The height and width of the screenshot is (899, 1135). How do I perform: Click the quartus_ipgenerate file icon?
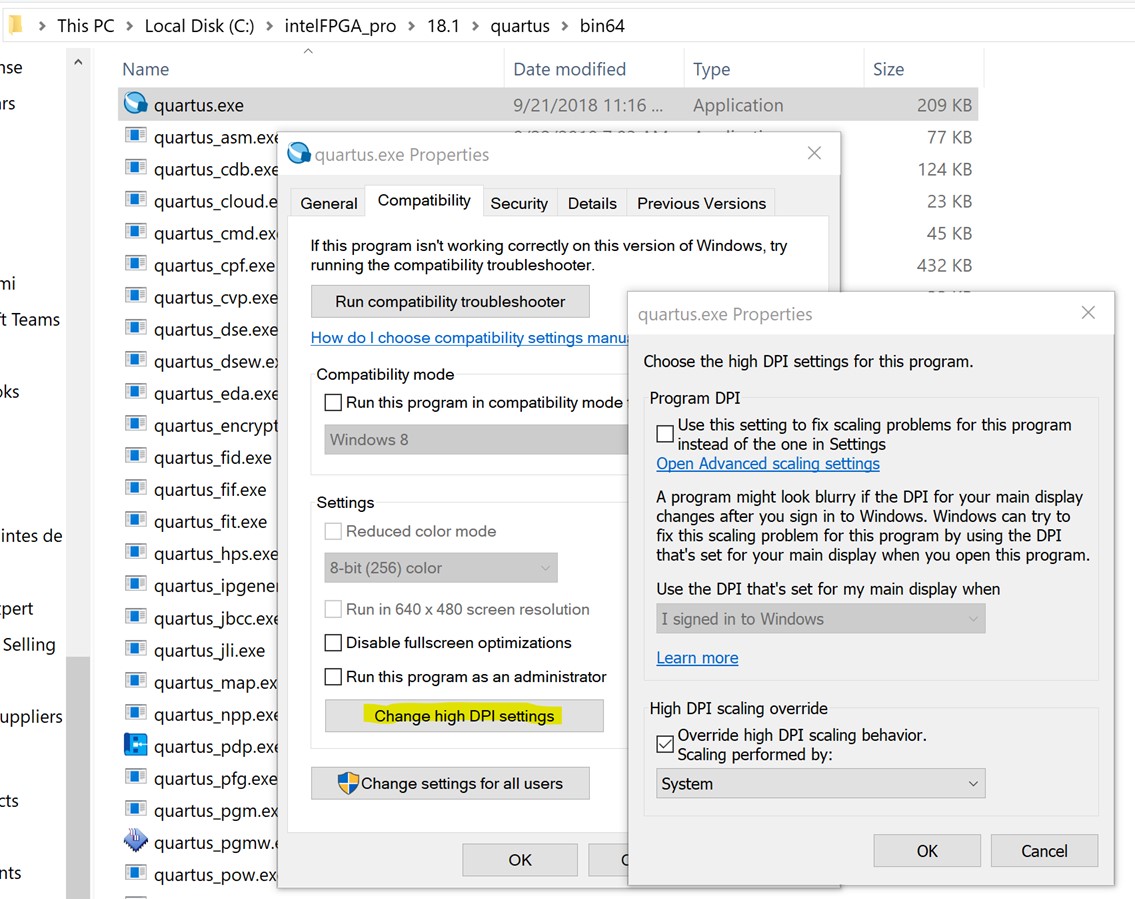[x=135, y=584]
